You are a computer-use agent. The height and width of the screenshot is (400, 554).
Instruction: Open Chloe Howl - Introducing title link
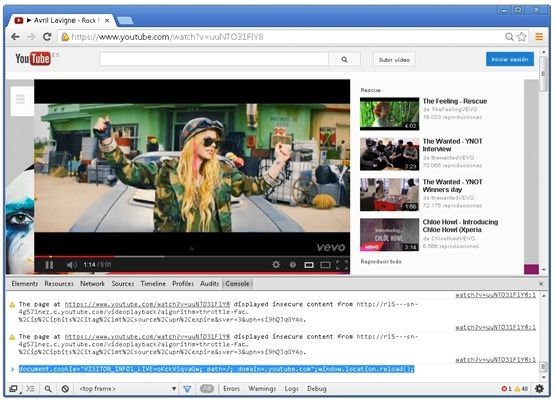(x=460, y=226)
